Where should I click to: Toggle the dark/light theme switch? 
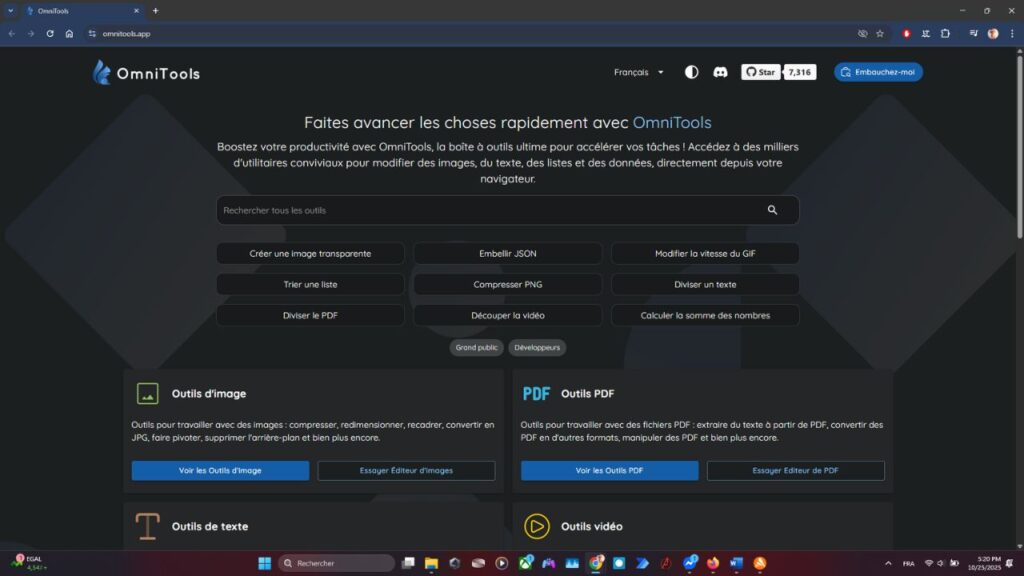point(691,72)
